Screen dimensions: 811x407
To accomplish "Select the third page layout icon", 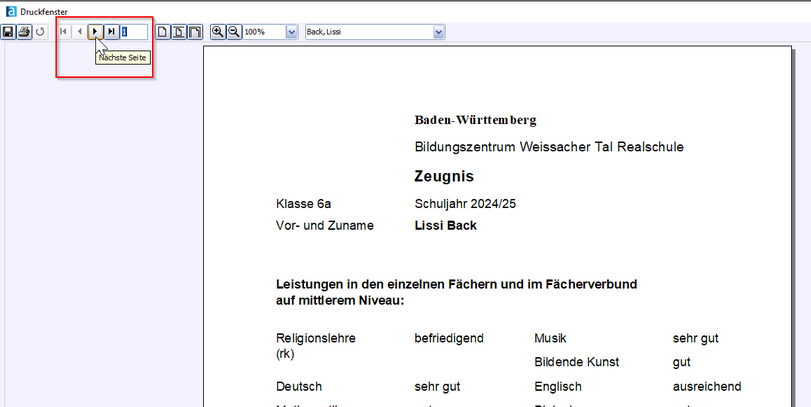I will [194, 32].
